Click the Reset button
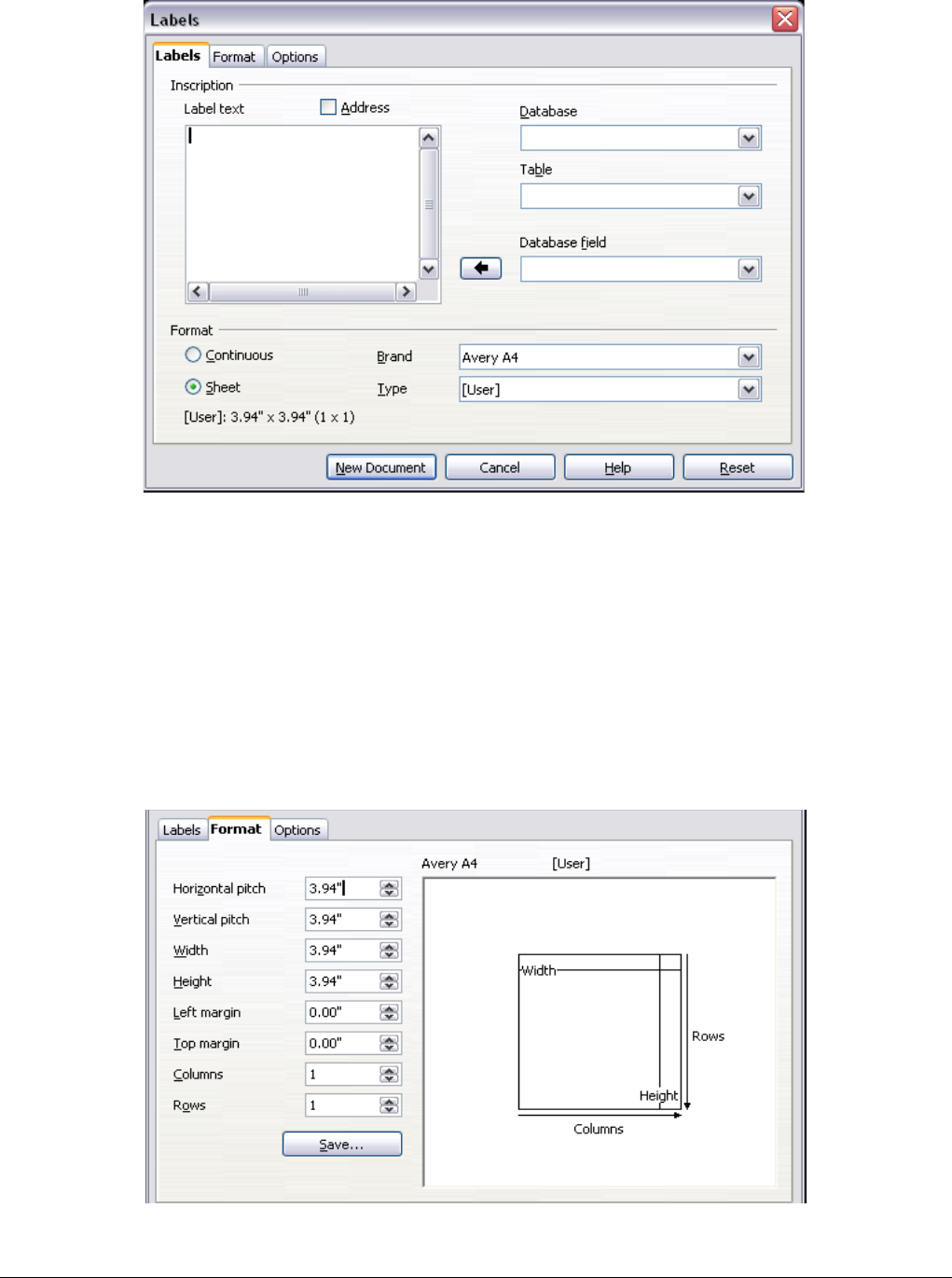 [x=738, y=467]
